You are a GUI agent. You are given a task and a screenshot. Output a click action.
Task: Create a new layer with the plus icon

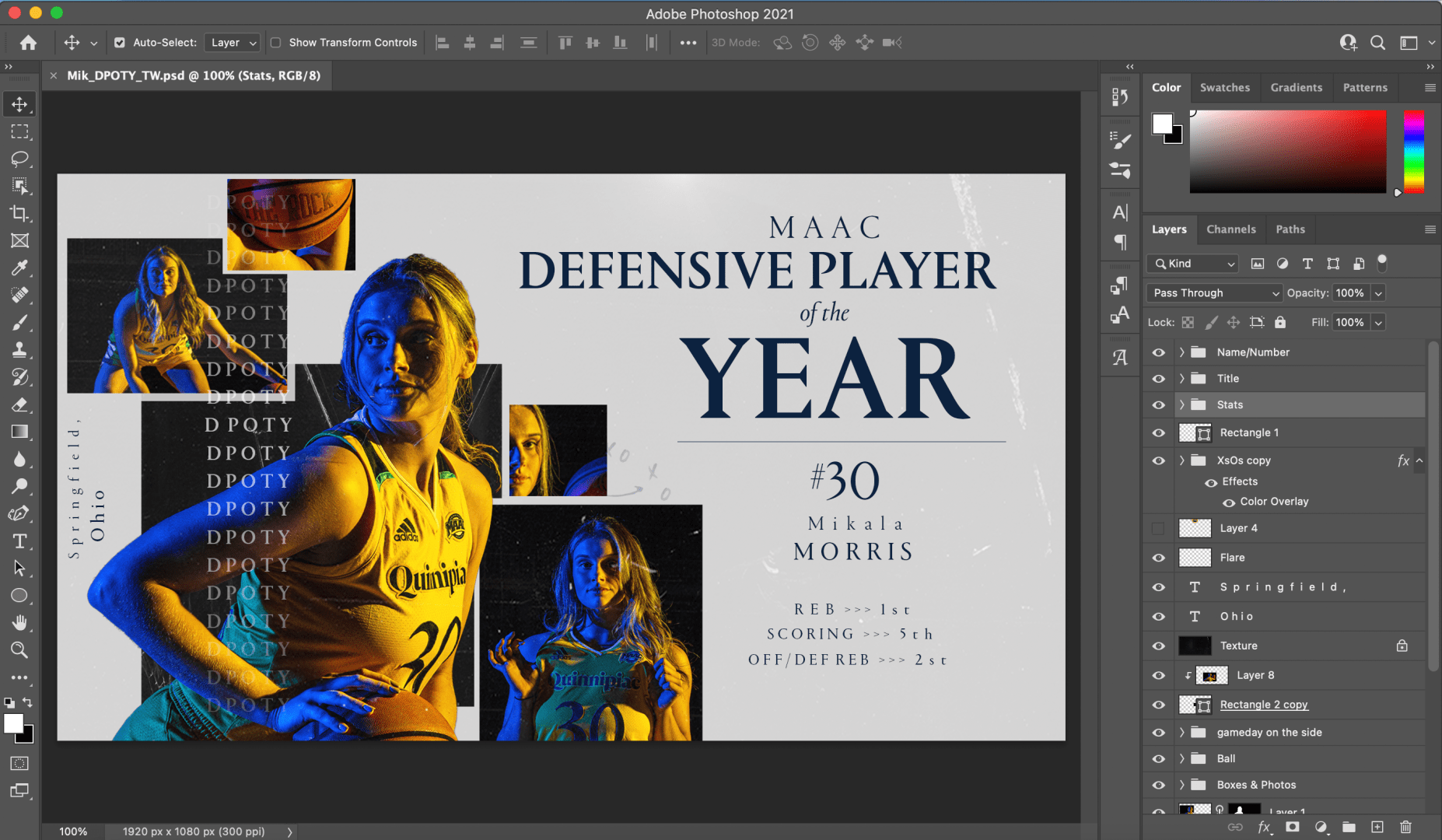1377,827
